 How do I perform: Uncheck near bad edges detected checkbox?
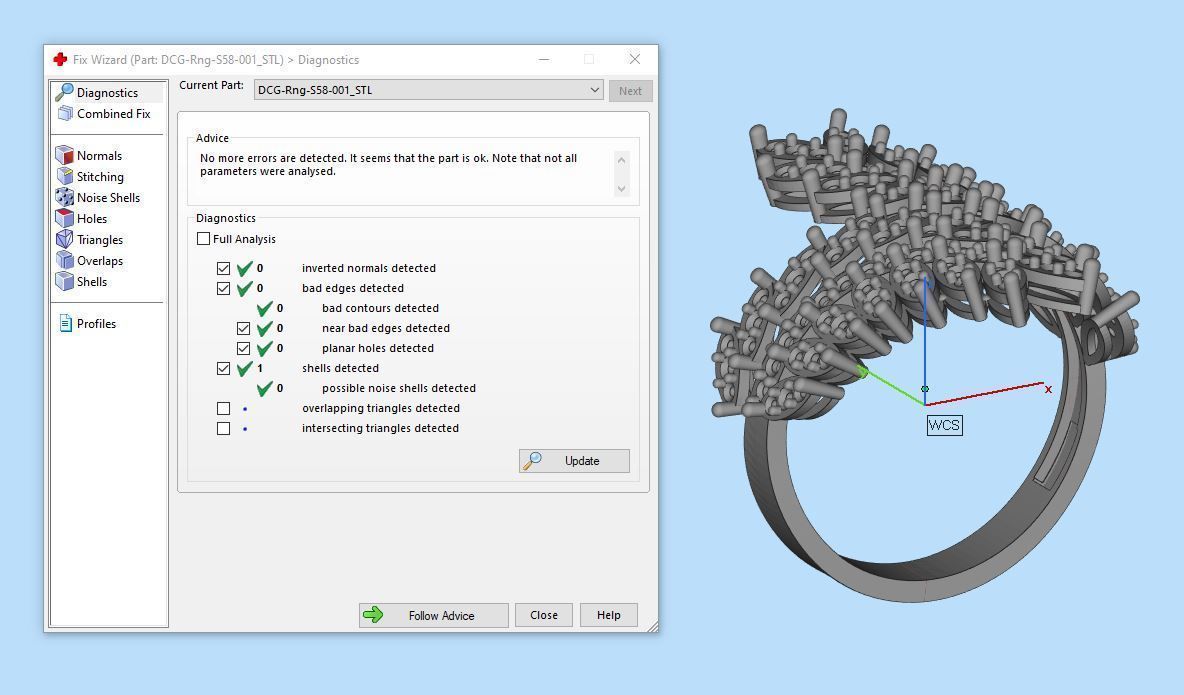[243, 328]
